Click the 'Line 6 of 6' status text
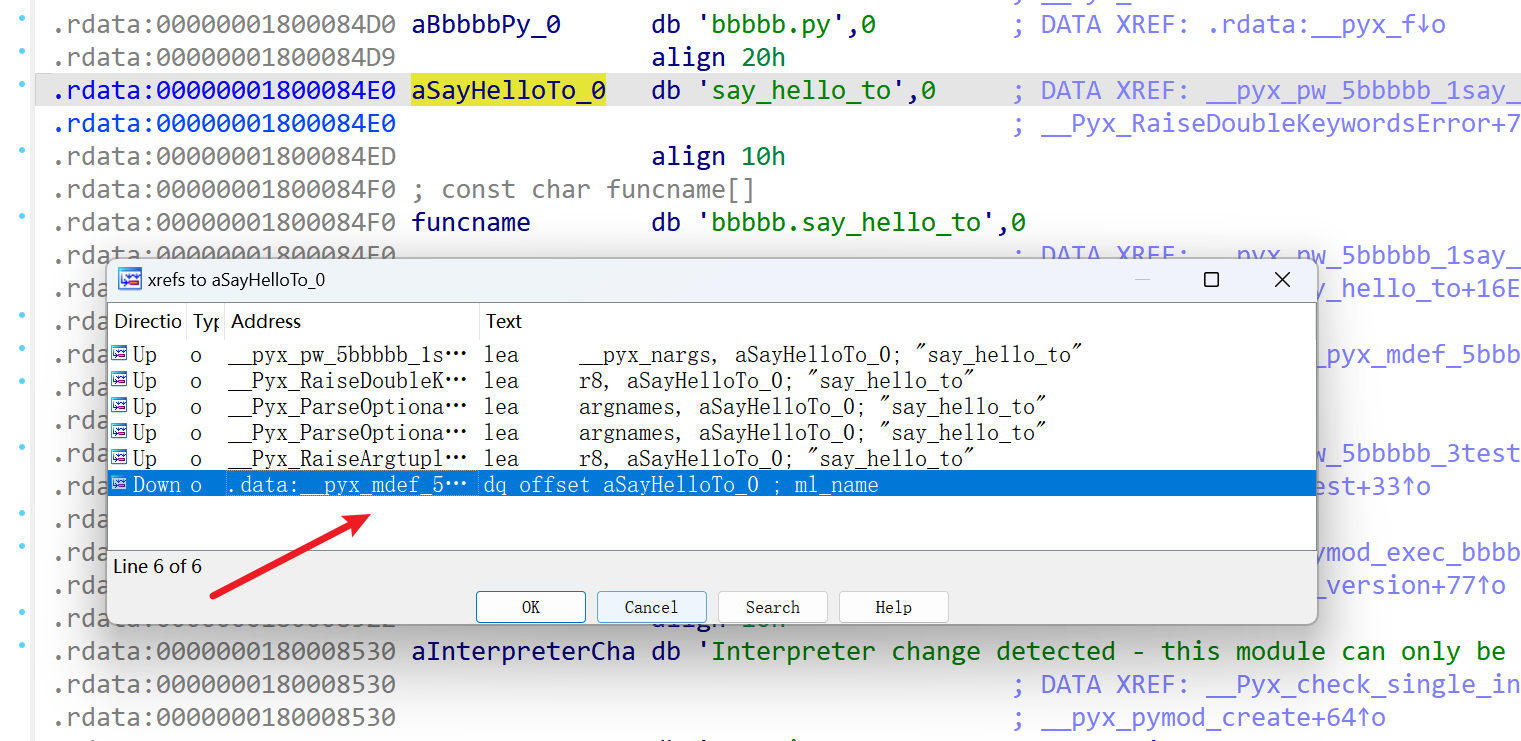This screenshot has height=741, width=1521. click(x=157, y=566)
